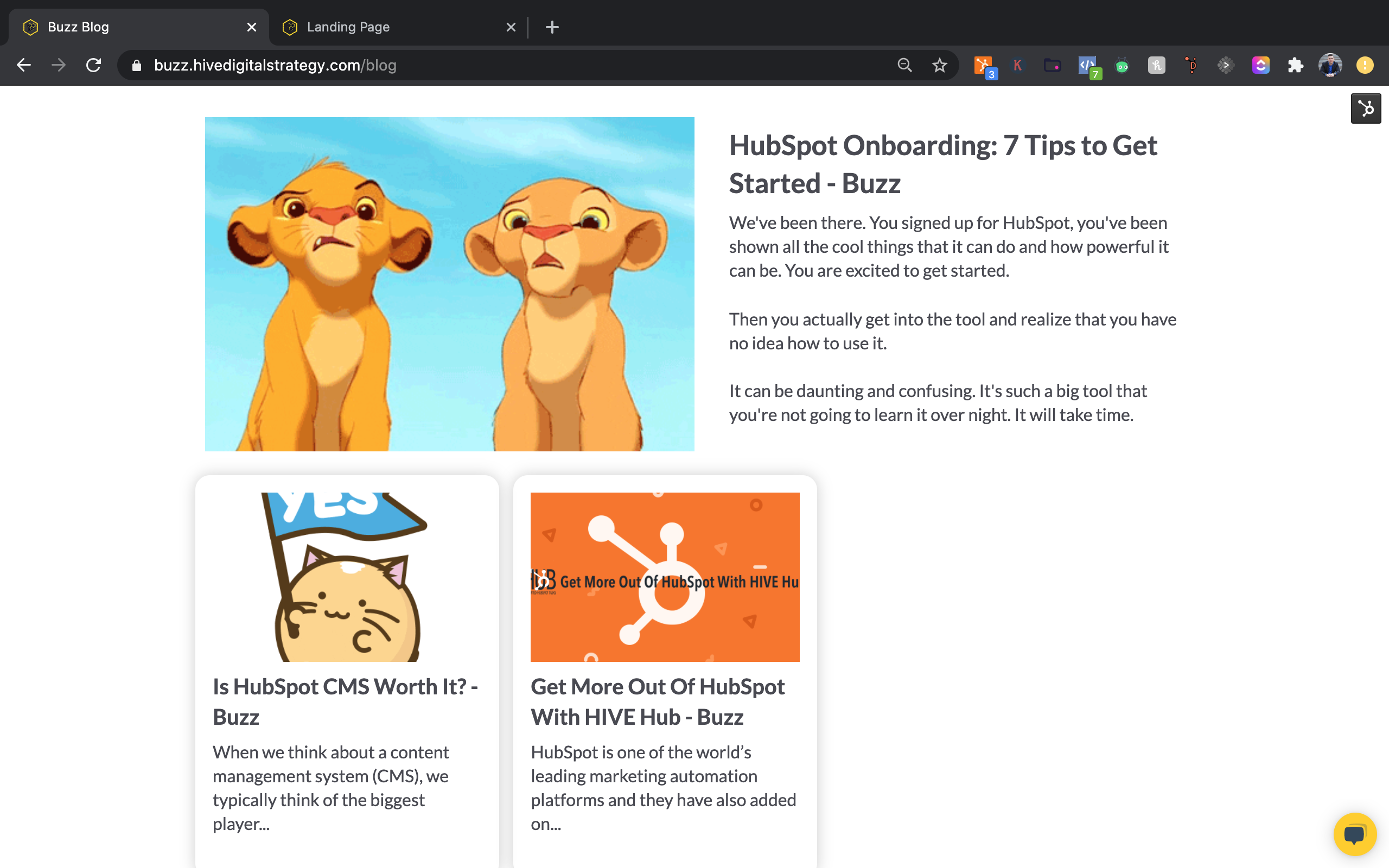Click the zoom magnifier icon in address bar
The width and height of the screenshot is (1389, 868).
pos(904,66)
